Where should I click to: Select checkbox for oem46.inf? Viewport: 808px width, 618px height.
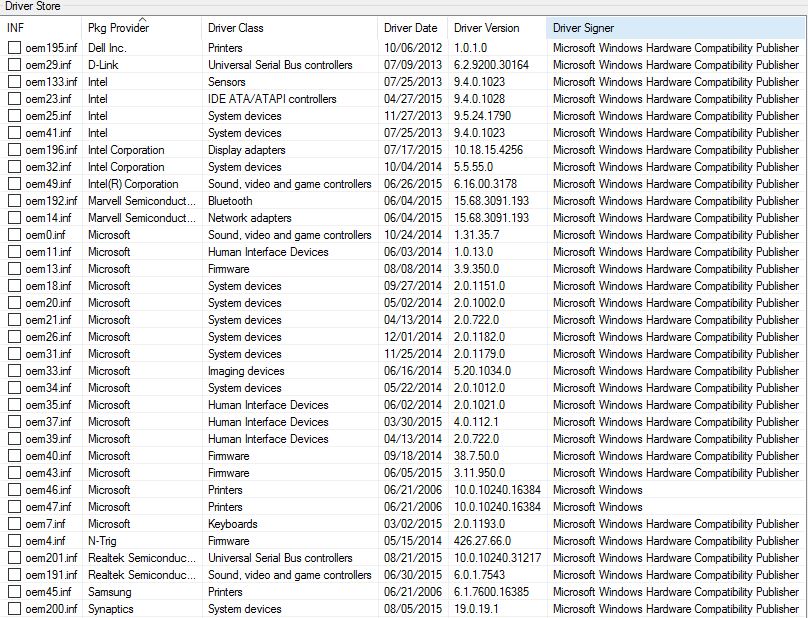click(14, 490)
